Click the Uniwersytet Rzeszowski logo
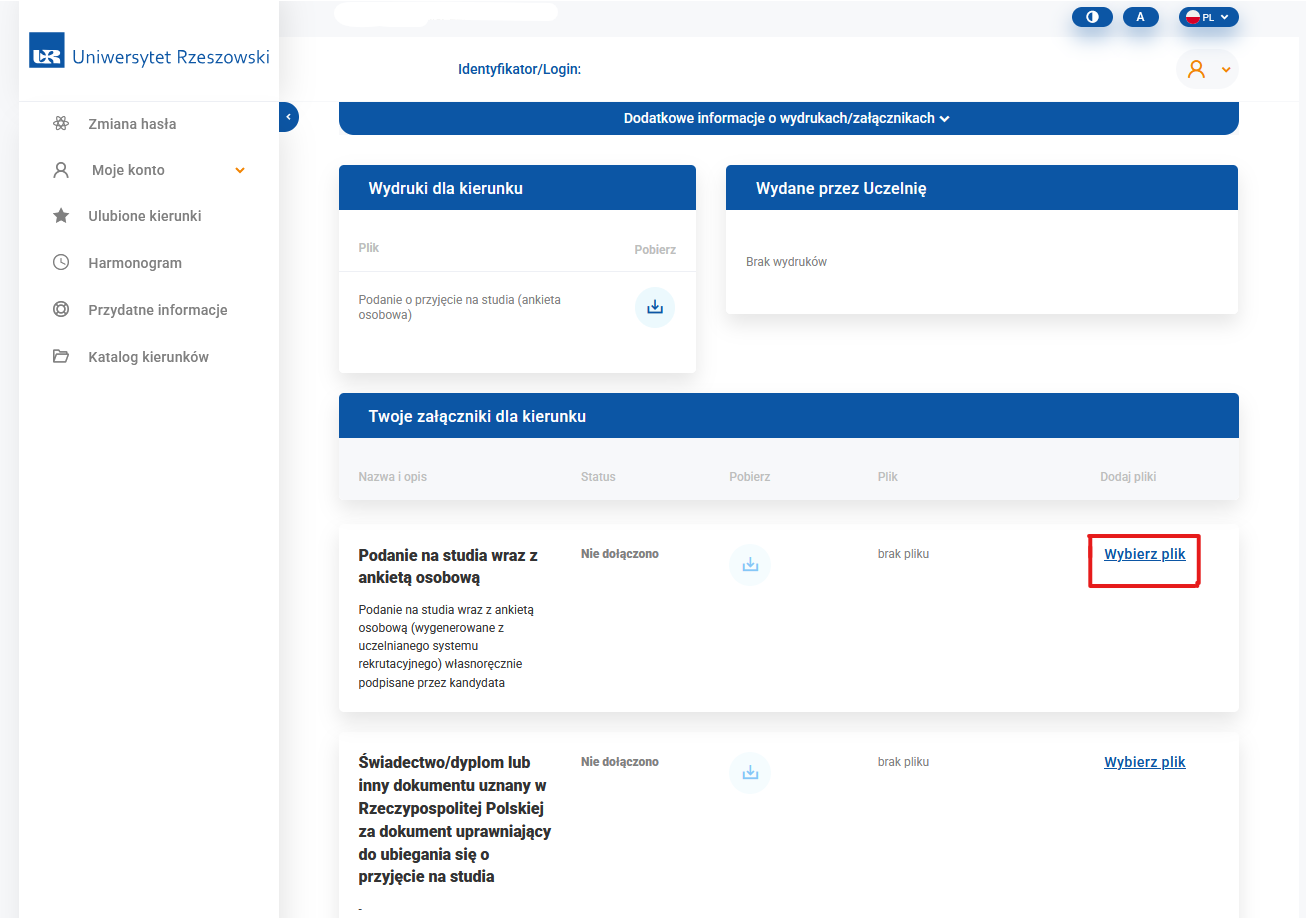1306x918 pixels. pos(149,57)
